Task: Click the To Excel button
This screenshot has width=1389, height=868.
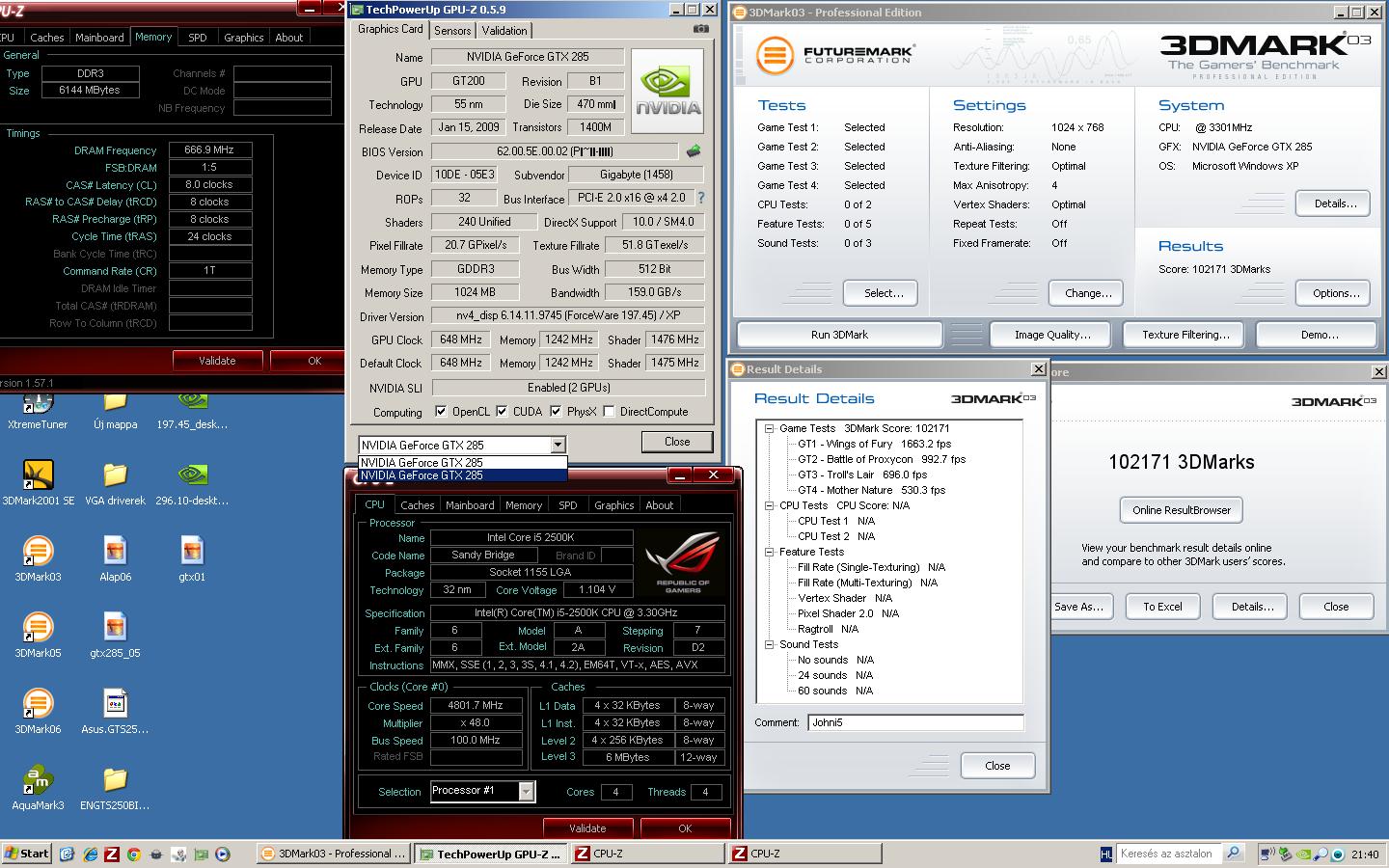Action: click(x=1162, y=607)
